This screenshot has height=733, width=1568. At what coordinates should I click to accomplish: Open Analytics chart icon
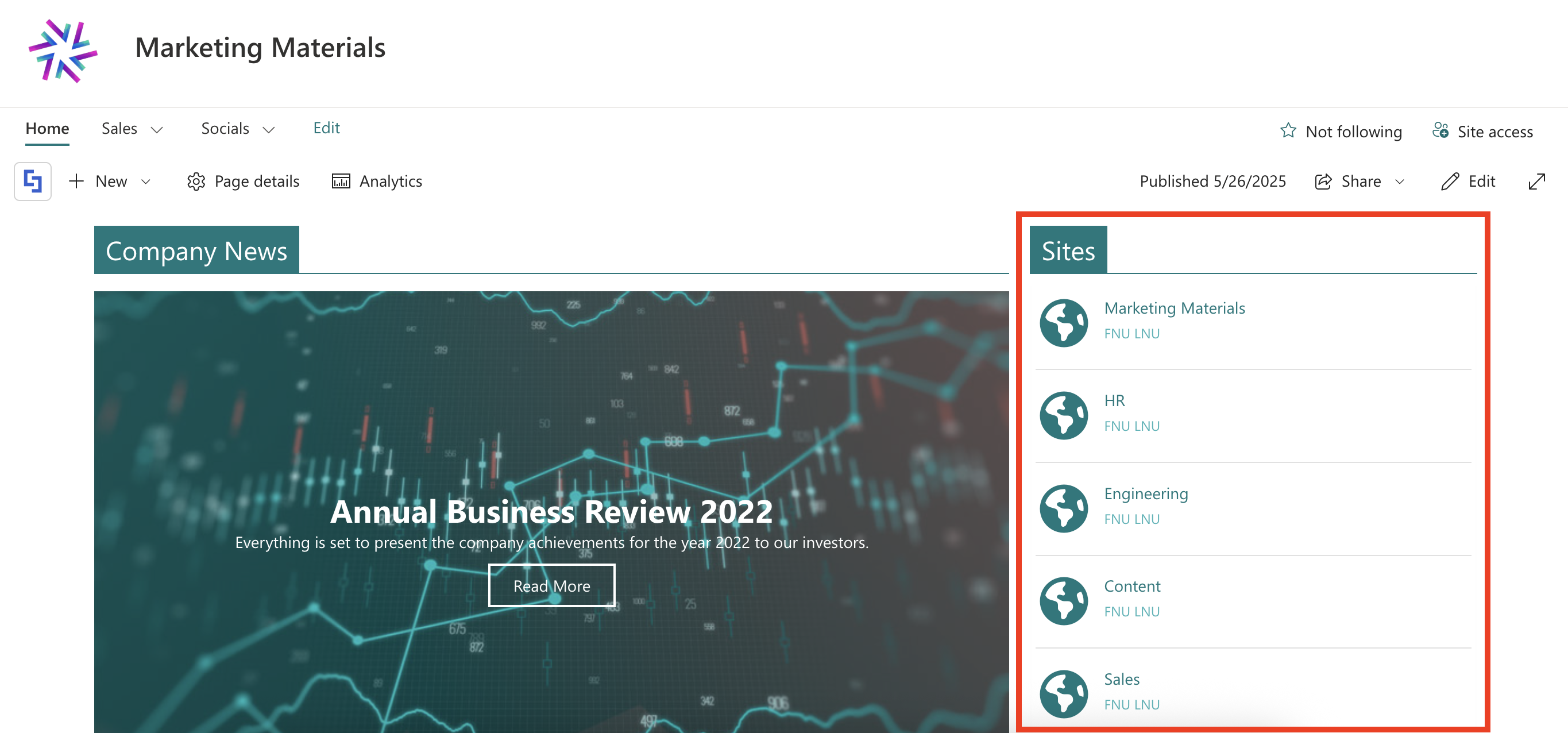point(340,182)
